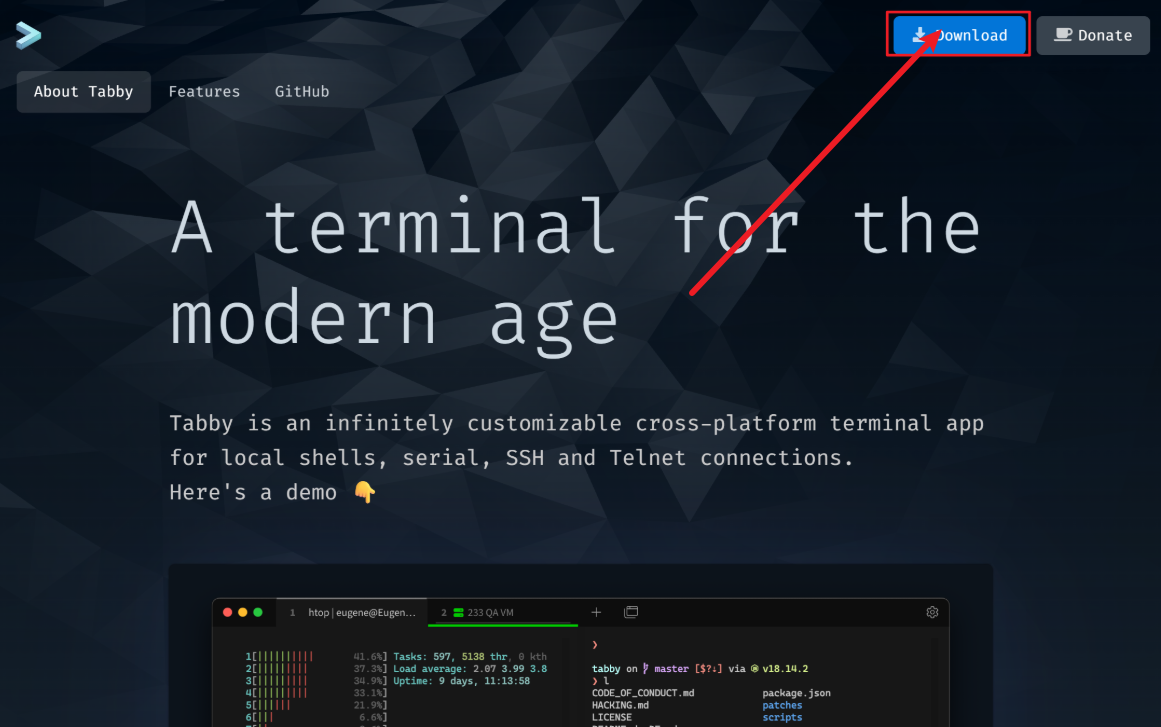
Task: Select the About Tabby tab
Action: [x=84, y=92]
